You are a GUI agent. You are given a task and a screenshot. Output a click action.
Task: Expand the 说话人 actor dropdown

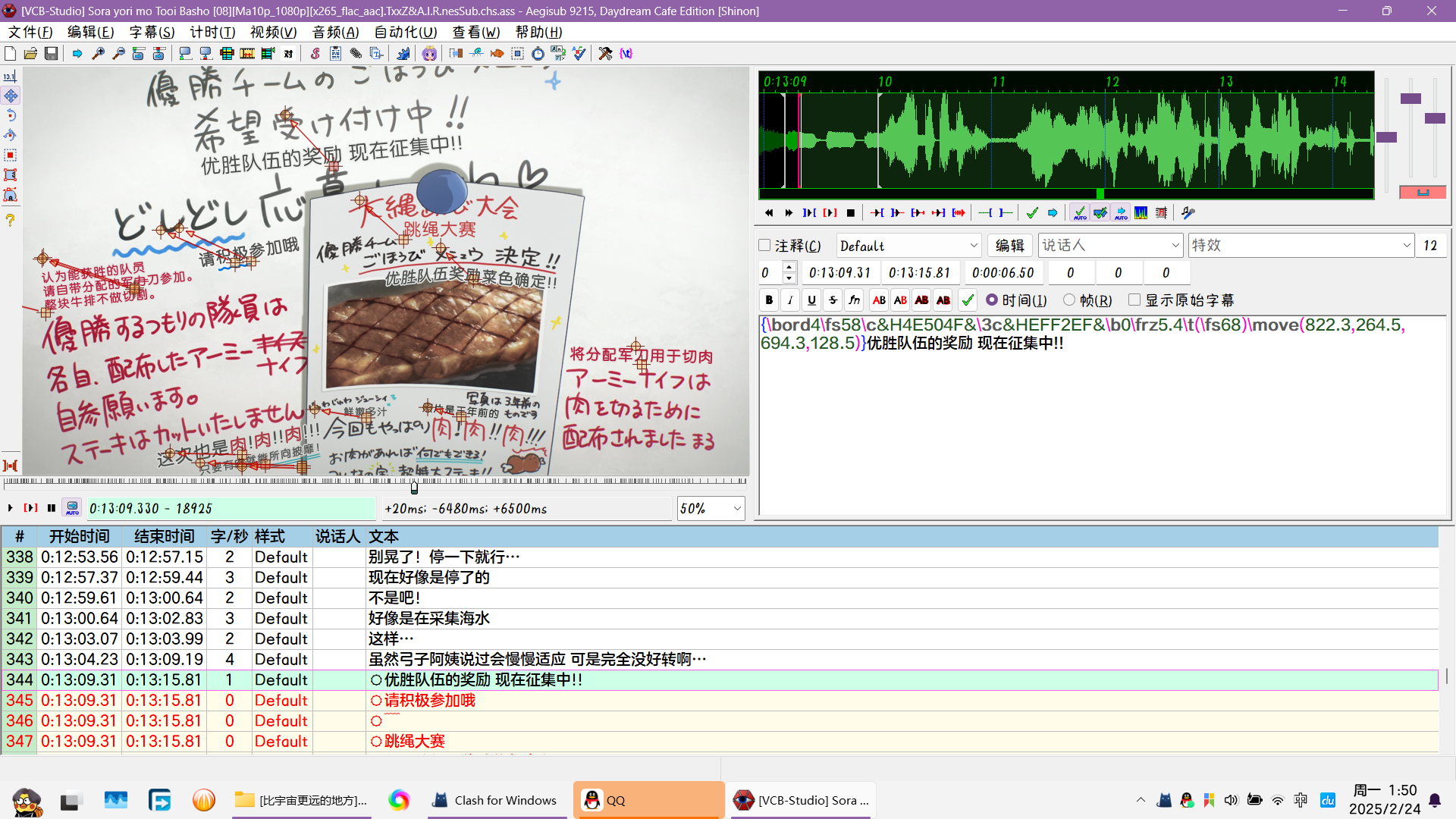point(1175,246)
